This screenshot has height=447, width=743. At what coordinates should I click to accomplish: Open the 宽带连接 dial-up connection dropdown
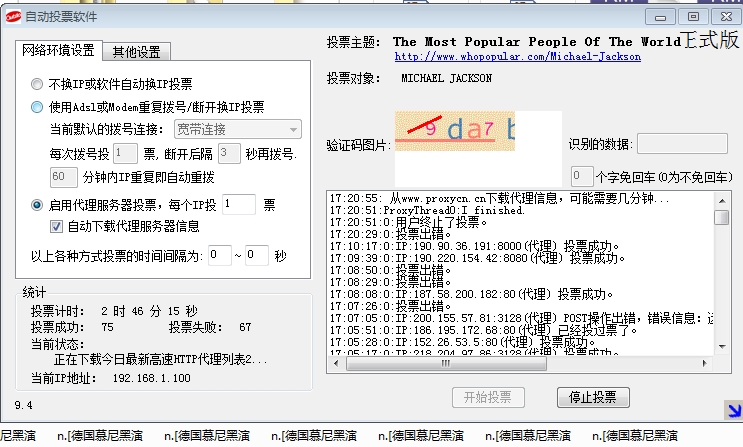click(x=238, y=129)
